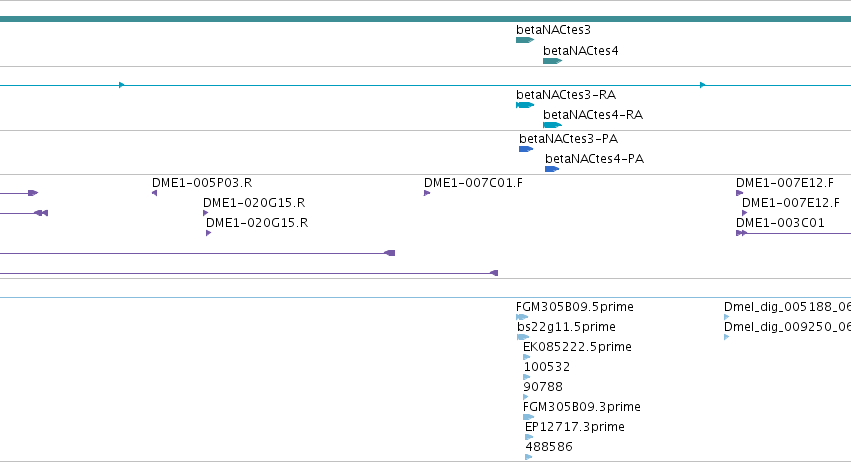The height and width of the screenshot is (462, 851).
Task: Select the betaNACtes3 gene arrow glyph
Action: [x=525, y=40]
